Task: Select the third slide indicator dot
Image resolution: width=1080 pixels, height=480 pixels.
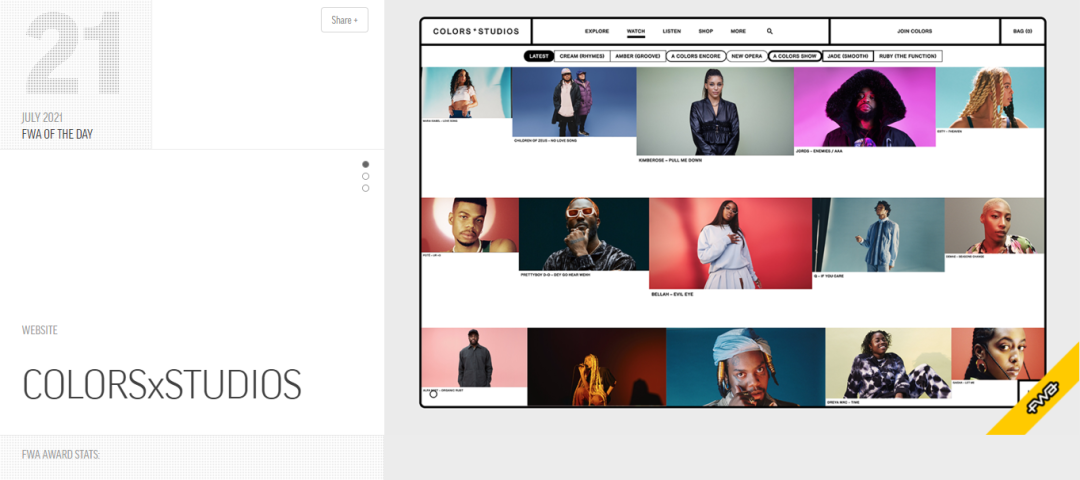Action: pos(365,188)
